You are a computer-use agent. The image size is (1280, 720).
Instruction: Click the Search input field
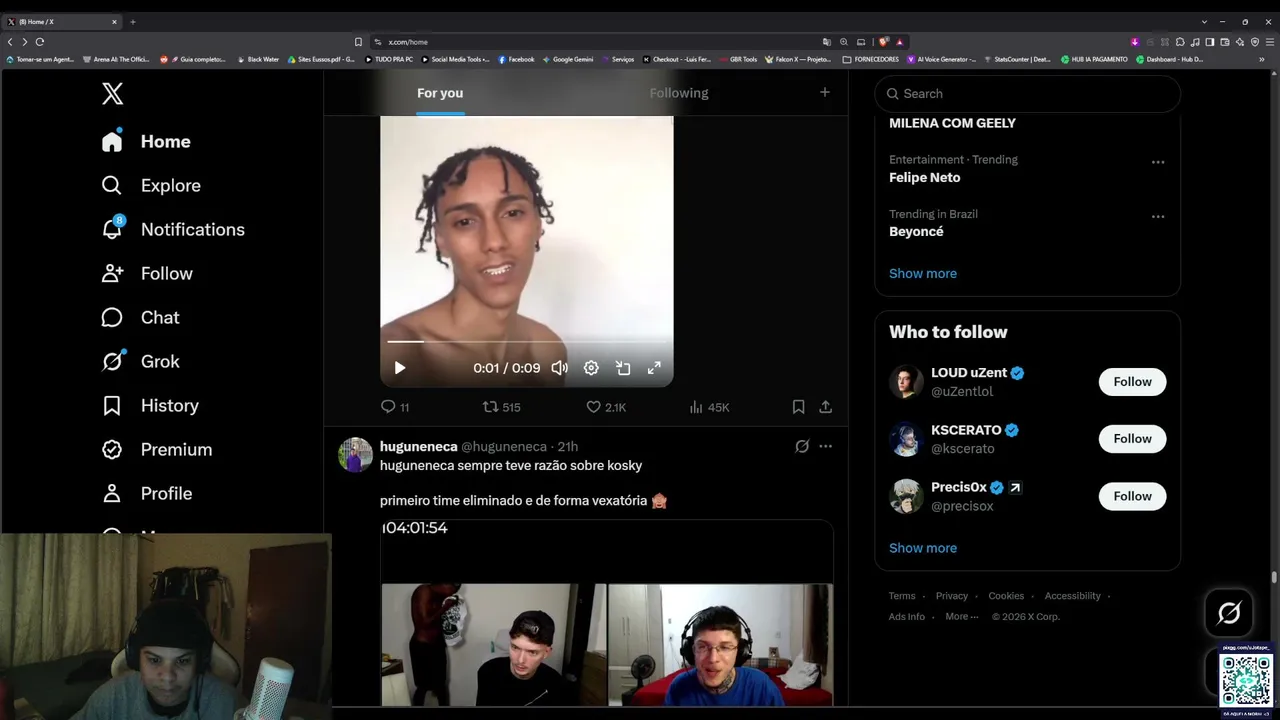pos(1028,93)
